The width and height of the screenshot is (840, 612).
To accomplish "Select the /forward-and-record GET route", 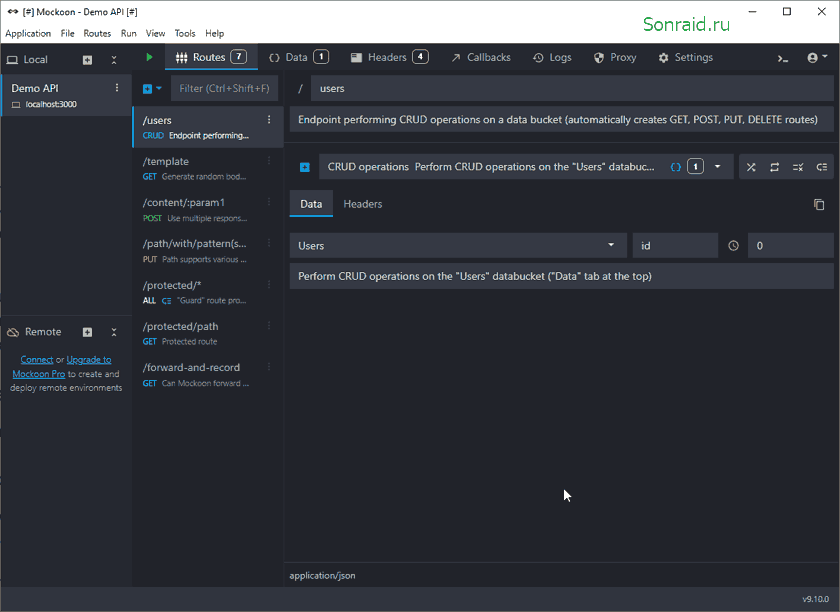I will point(208,375).
